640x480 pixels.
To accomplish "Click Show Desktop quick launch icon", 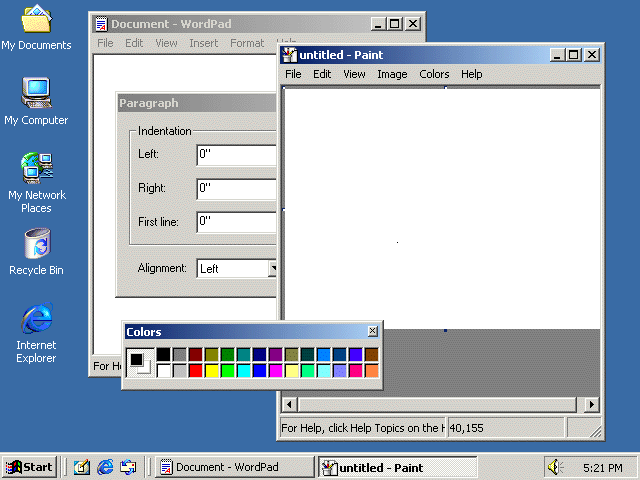I will [82, 467].
